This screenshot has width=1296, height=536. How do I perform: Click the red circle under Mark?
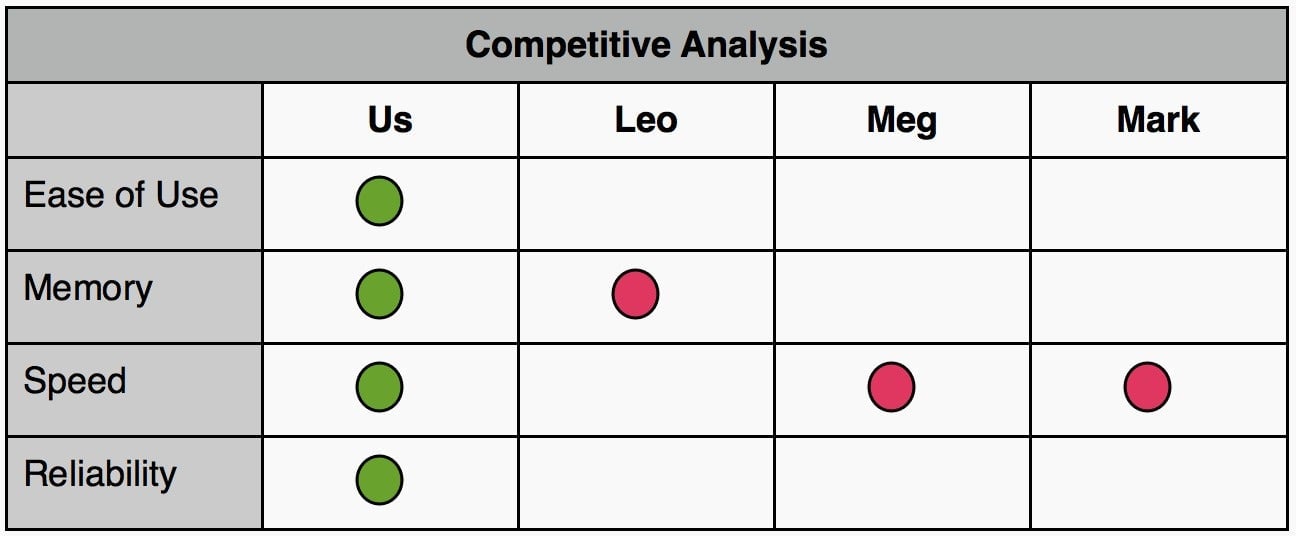tap(1147, 387)
